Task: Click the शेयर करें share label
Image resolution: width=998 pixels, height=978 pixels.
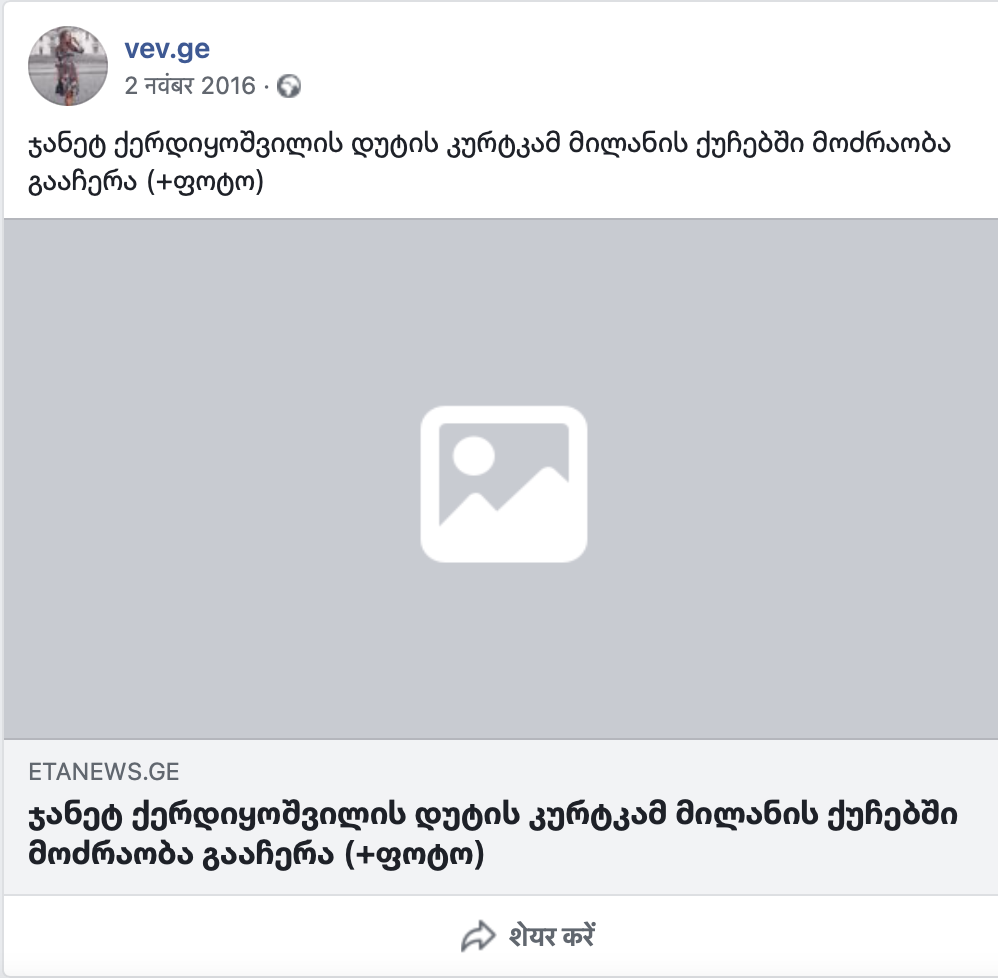Action: (551, 936)
